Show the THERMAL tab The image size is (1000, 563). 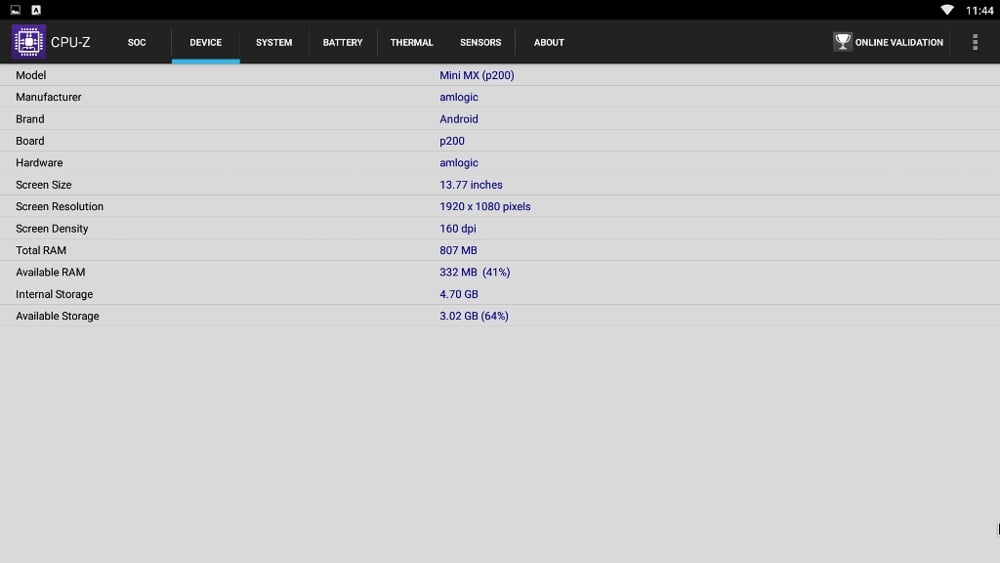click(x=411, y=42)
